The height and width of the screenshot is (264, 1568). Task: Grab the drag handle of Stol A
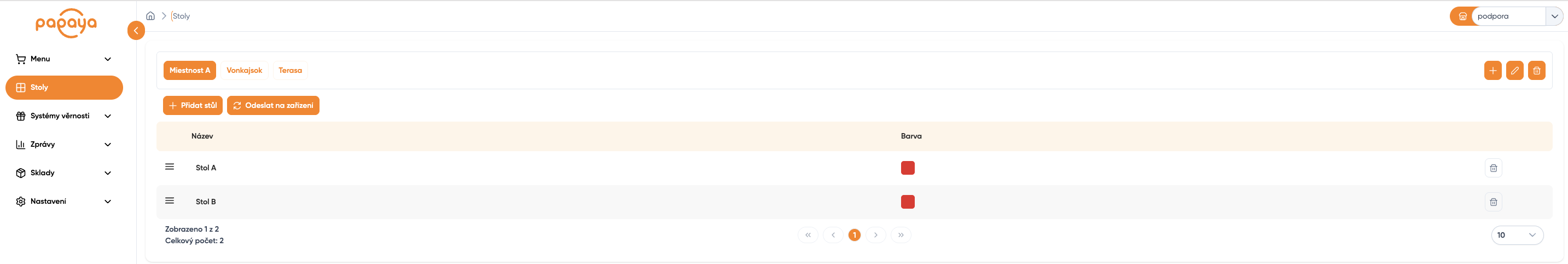pyautogui.click(x=170, y=167)
